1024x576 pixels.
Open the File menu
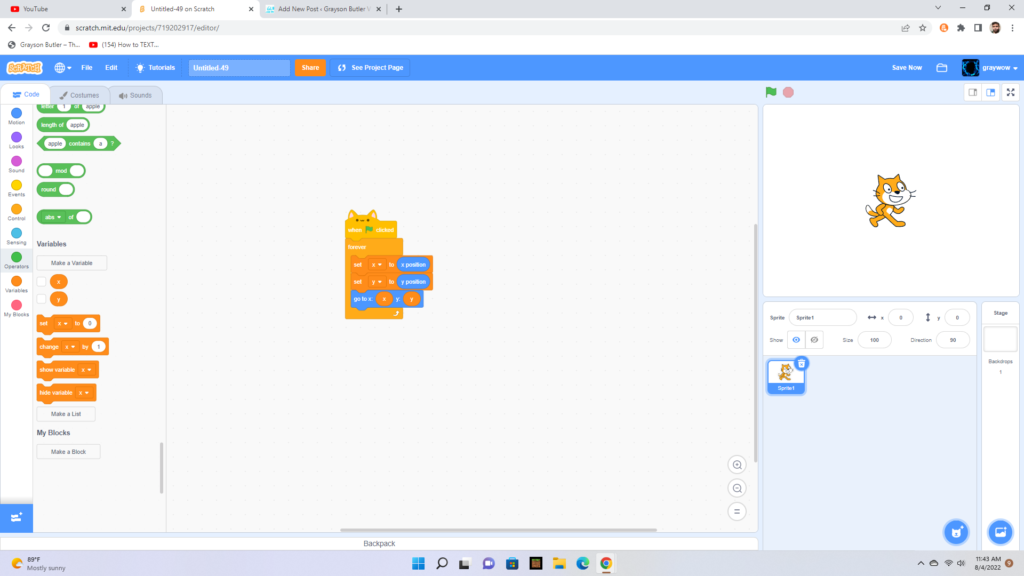coord(87,67)
